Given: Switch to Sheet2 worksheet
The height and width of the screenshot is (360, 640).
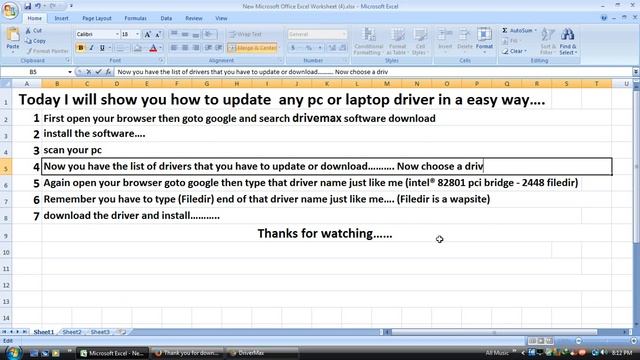Looking at the screenshot, I should [x=72, y=332].
